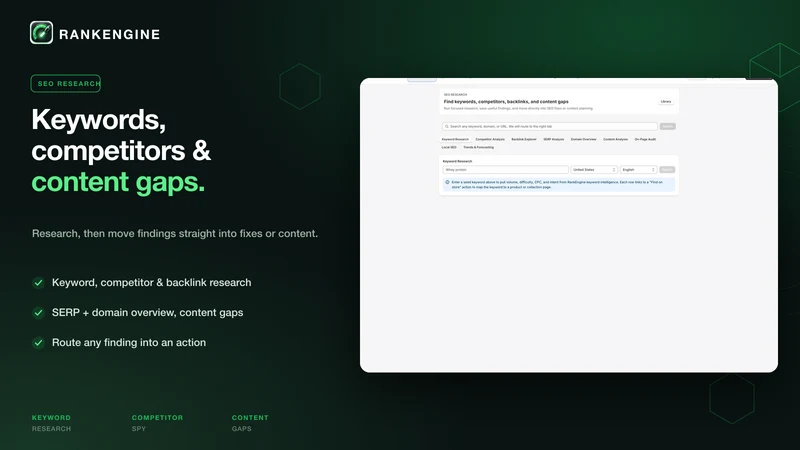
Task: Open the Competitor Analysis tab
Action: pyautogui.click(x=490, y=139)
